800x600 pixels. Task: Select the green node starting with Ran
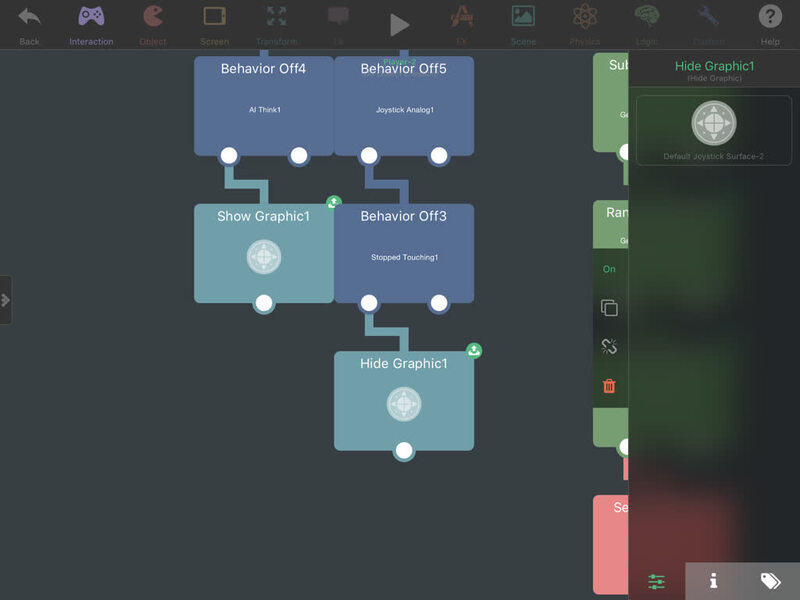[x=611, y=224]
